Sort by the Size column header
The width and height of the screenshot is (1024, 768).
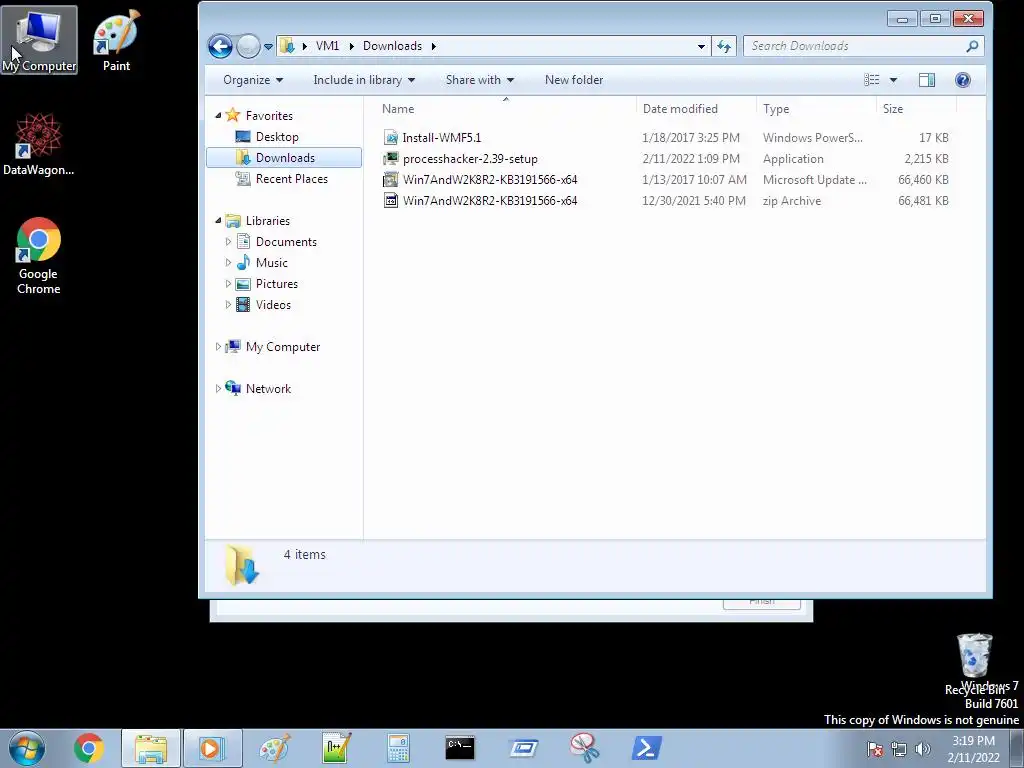(x=916, y=108)
